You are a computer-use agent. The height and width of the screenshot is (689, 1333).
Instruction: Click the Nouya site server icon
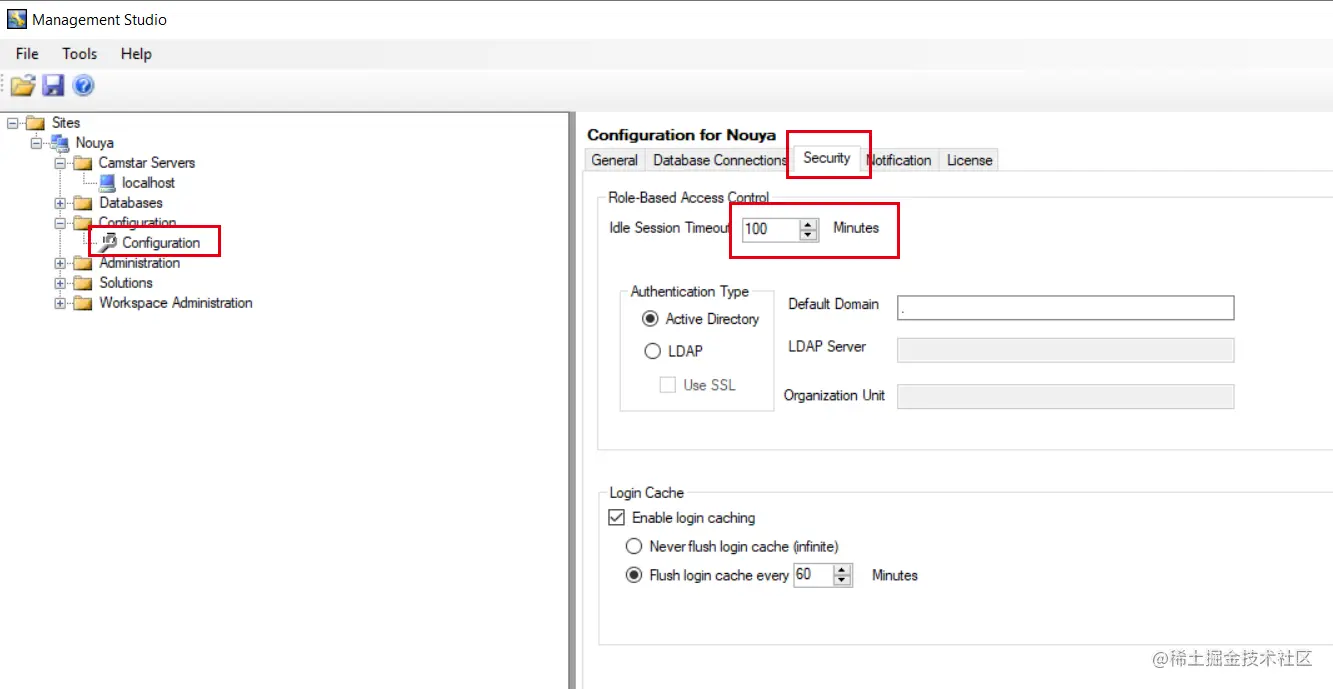click(x=60, y=143)
